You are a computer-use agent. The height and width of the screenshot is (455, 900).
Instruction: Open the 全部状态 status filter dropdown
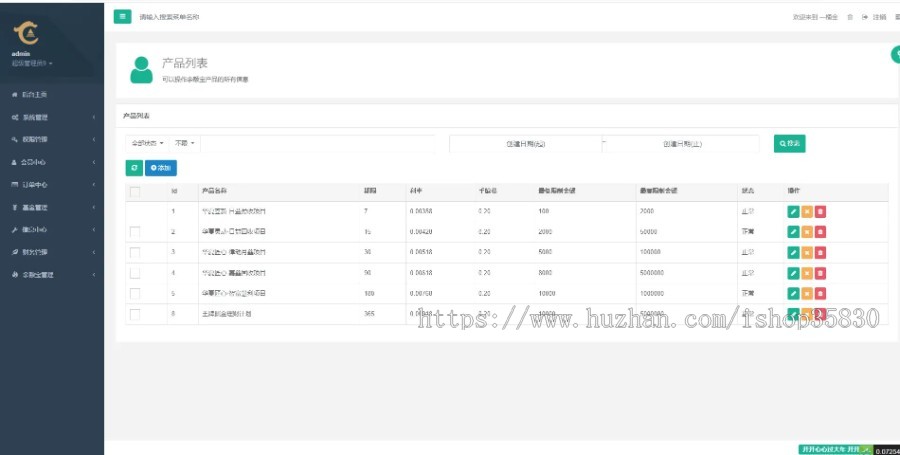point(148,143)
